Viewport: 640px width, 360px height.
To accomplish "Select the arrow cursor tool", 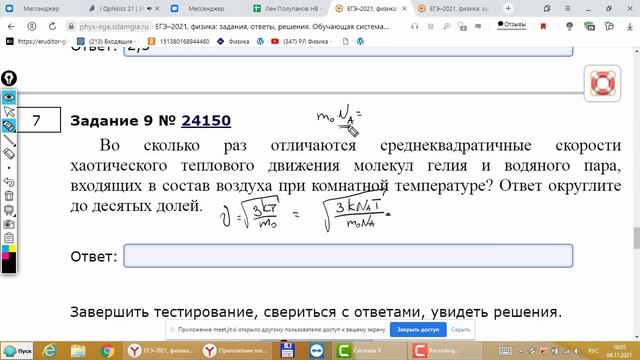I will [9, 112].
